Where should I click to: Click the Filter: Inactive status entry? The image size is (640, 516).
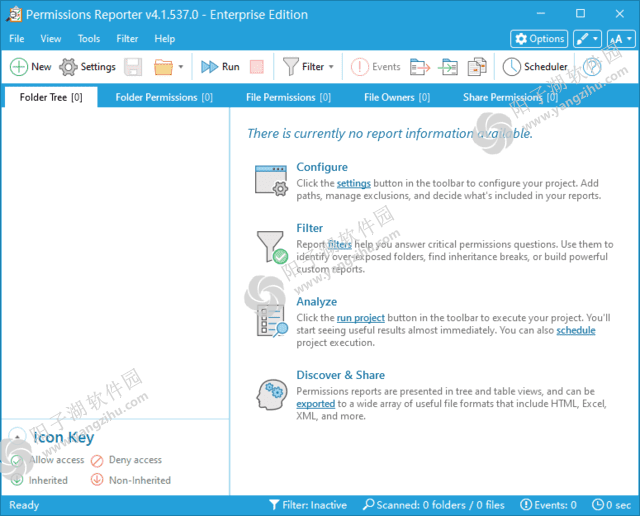308,505
